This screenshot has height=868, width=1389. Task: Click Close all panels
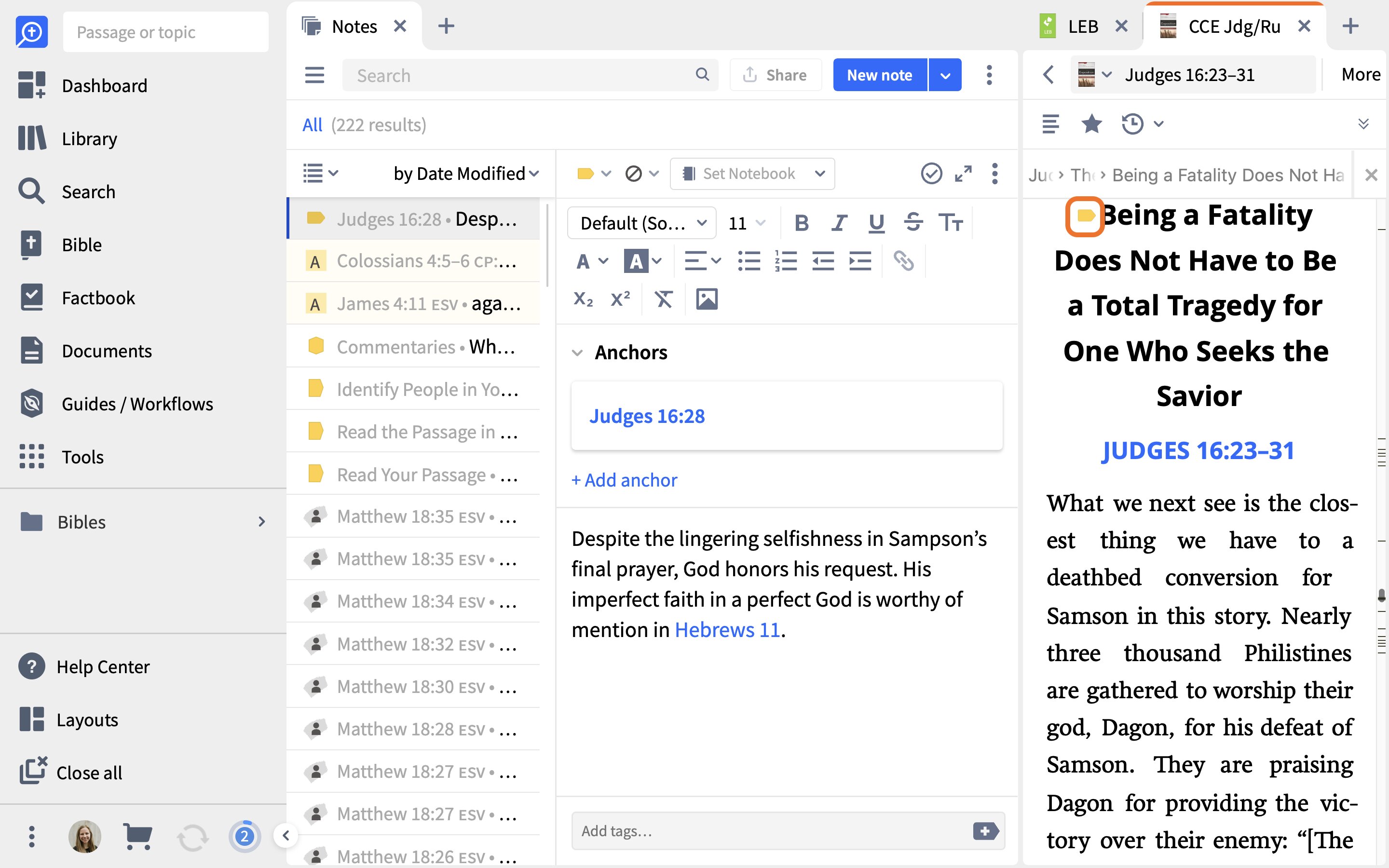coord(70,773)
